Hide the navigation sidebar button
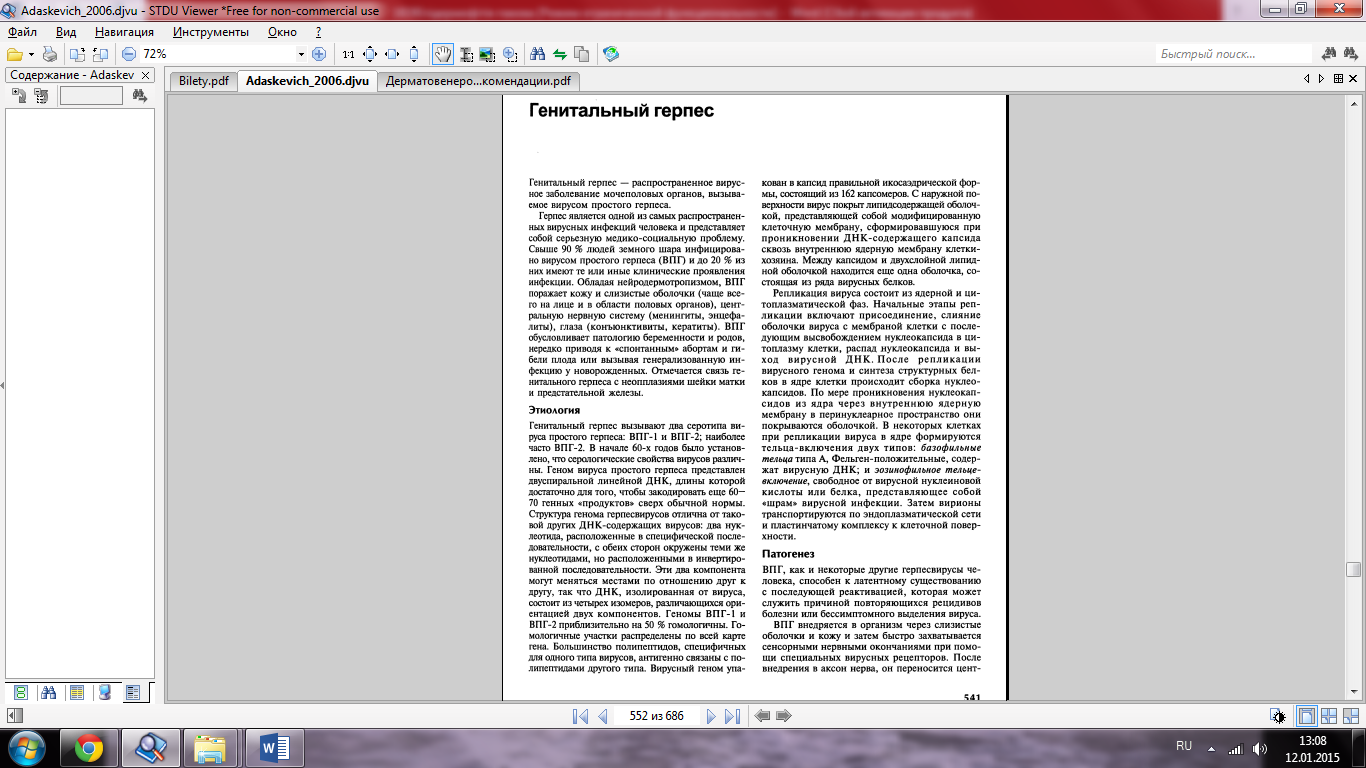The image size is (1366, 768). pyautogui.click(x=14, y=716)
